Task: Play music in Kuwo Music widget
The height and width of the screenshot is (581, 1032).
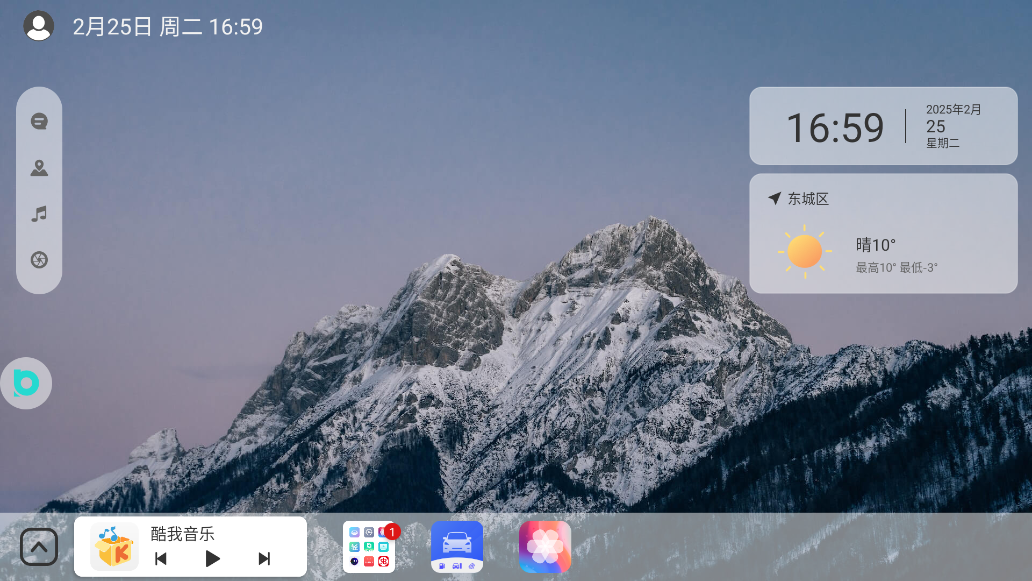Action: [x=212, y=559]
